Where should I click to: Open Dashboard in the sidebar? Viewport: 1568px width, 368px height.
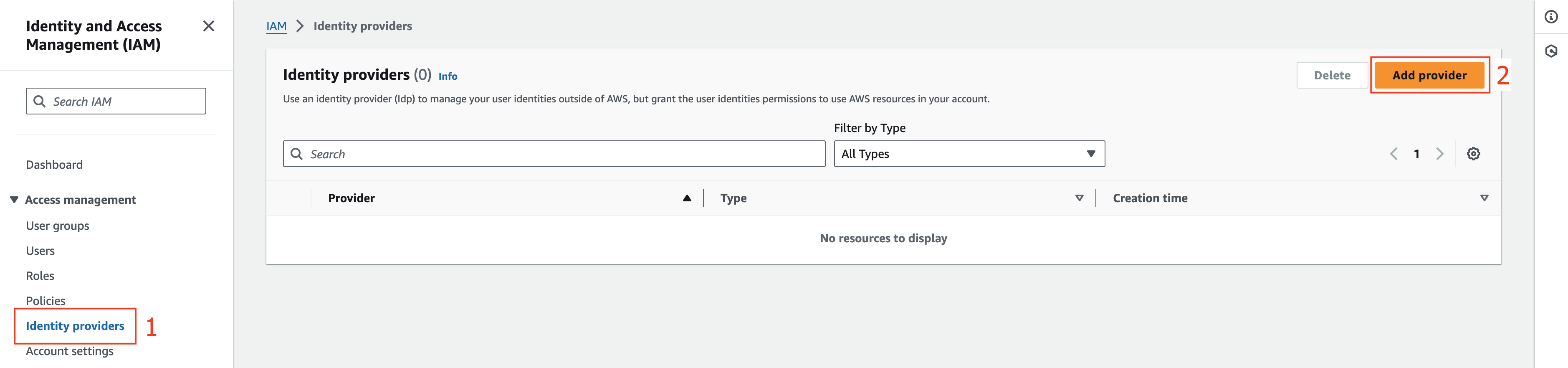point(54,165)
